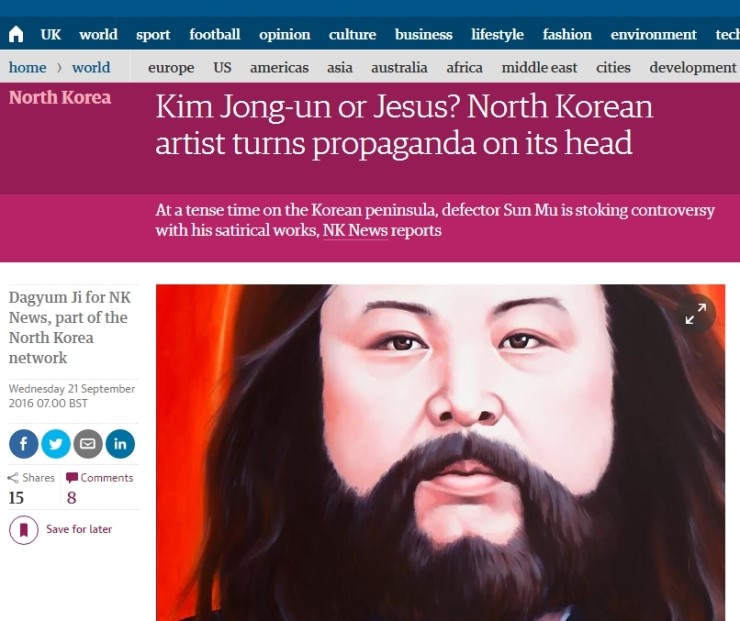Share the article on Facebook

(24, 444)
